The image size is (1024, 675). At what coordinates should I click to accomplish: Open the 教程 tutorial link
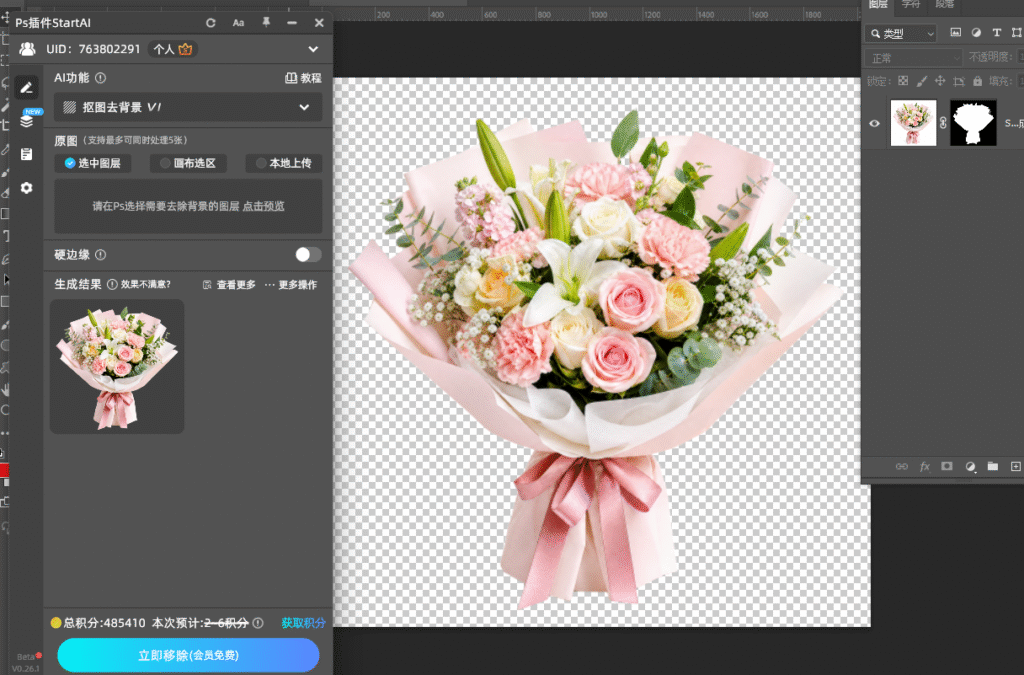[304, 78]
